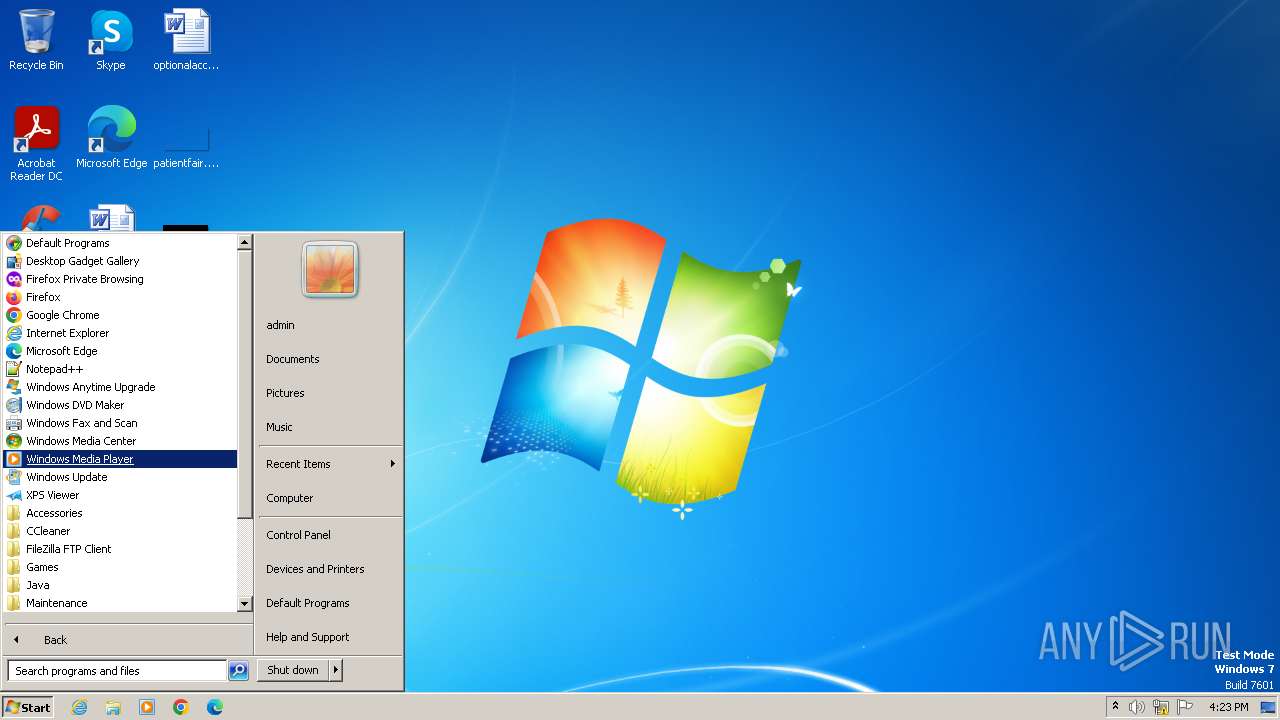Open the volume control in the tray
Screen dimensions: 1280x720
click(1137, 707)
